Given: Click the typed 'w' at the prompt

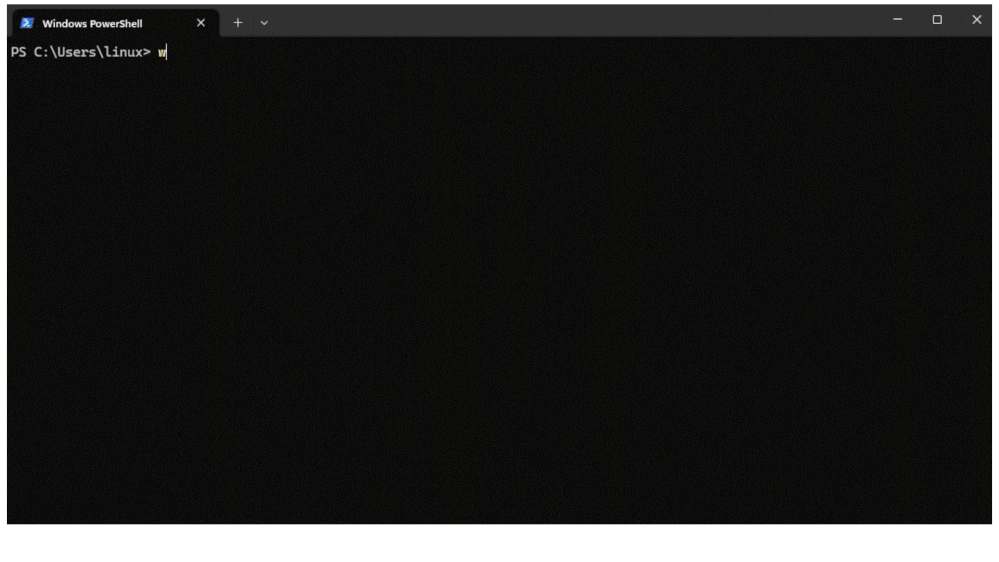Looking at the screenshot, I should point(162,52).
